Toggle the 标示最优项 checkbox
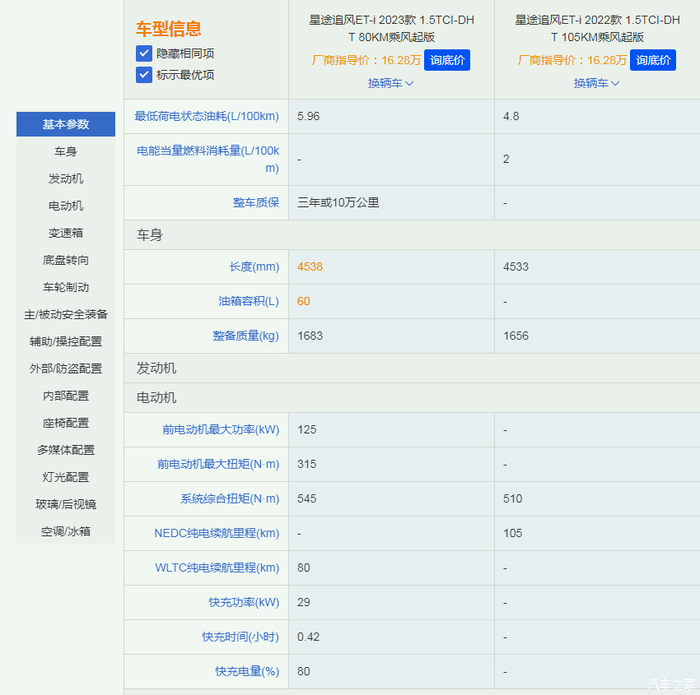The height and width of the screenshot is (695, 700). (x=144, y=75)
